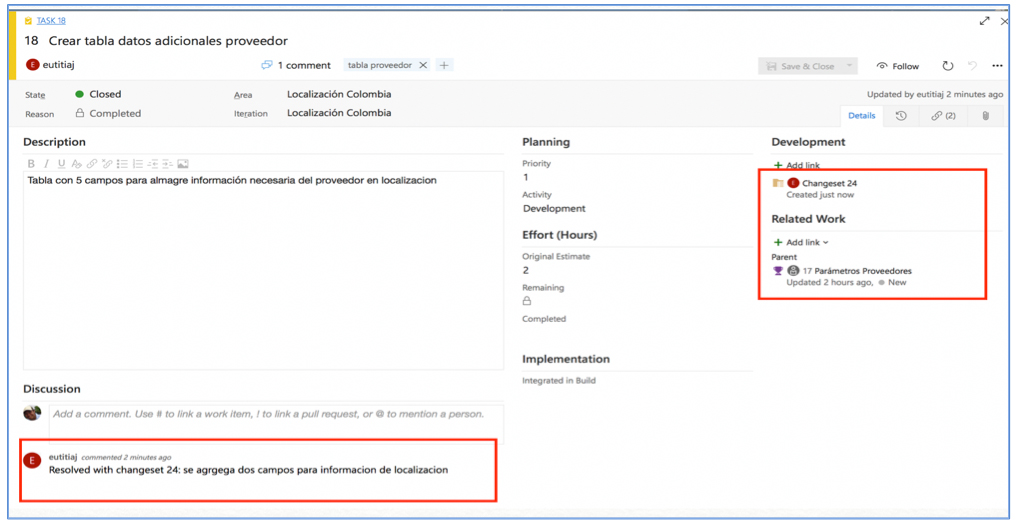Add link under Related Work section

click(x=801, y=242)
